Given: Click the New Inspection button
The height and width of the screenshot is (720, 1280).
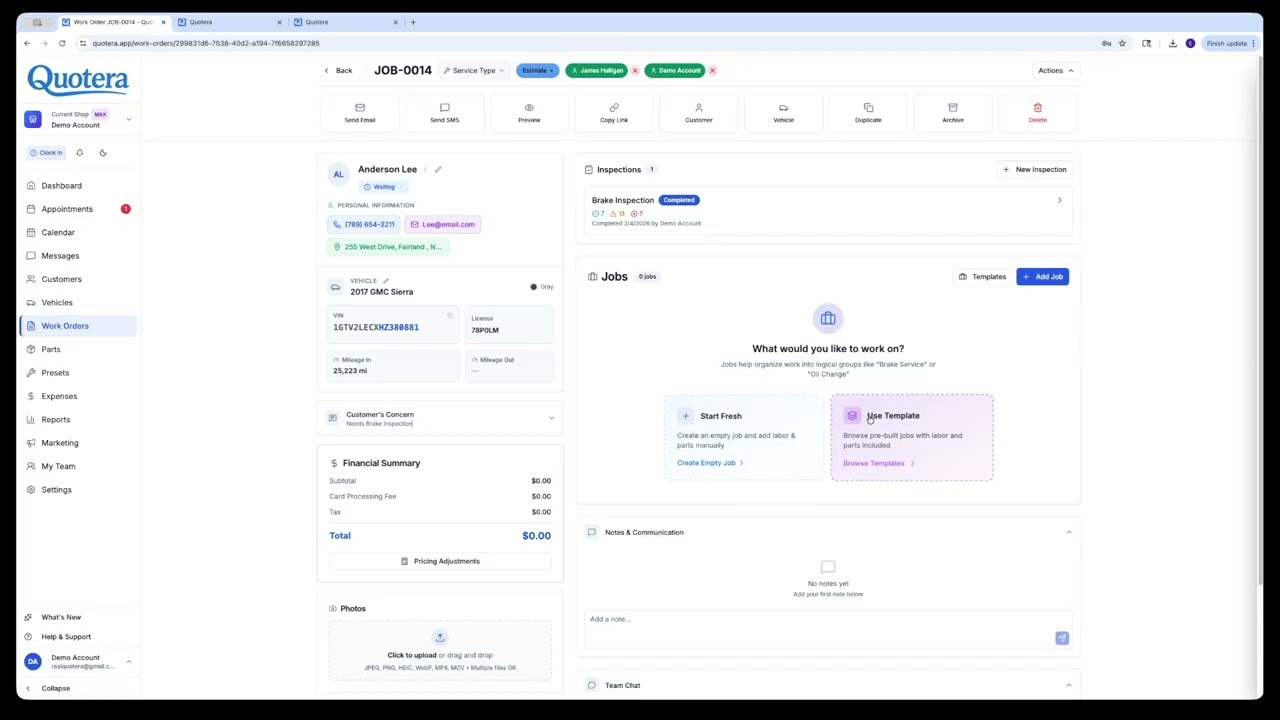Looking at the screenshot, I should [1035, 169].
